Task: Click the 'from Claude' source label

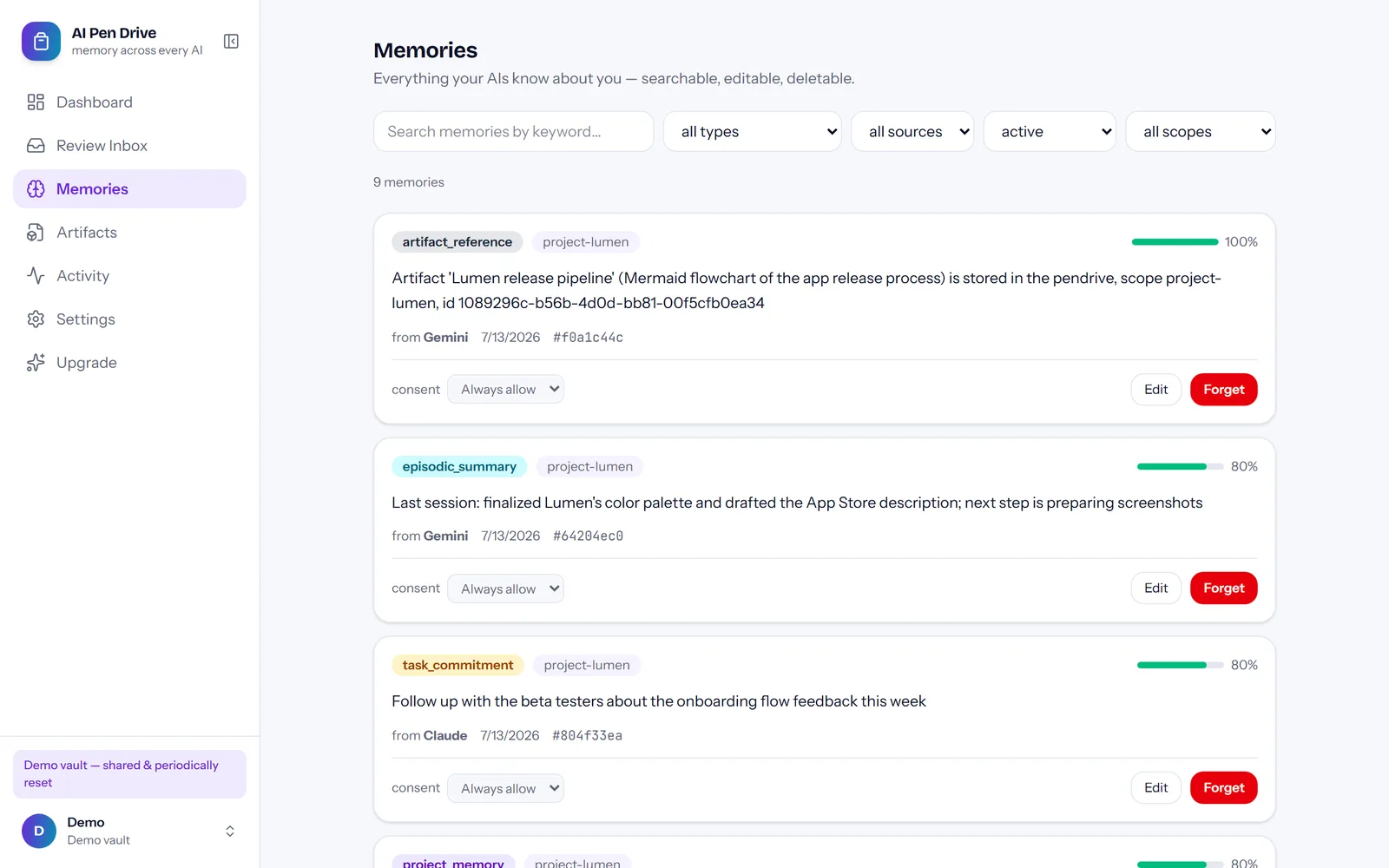Action: 429,736
